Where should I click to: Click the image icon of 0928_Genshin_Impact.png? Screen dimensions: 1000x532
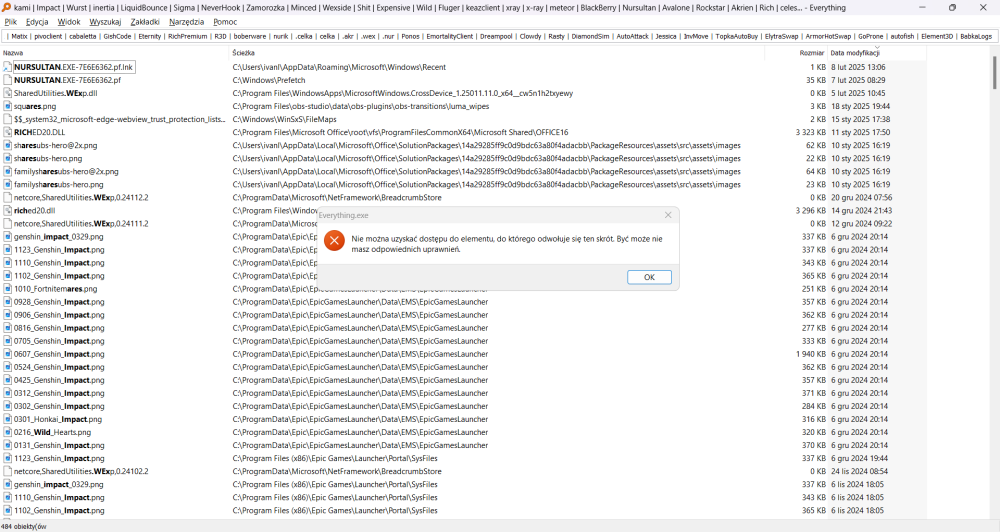[x=8, y=302]
